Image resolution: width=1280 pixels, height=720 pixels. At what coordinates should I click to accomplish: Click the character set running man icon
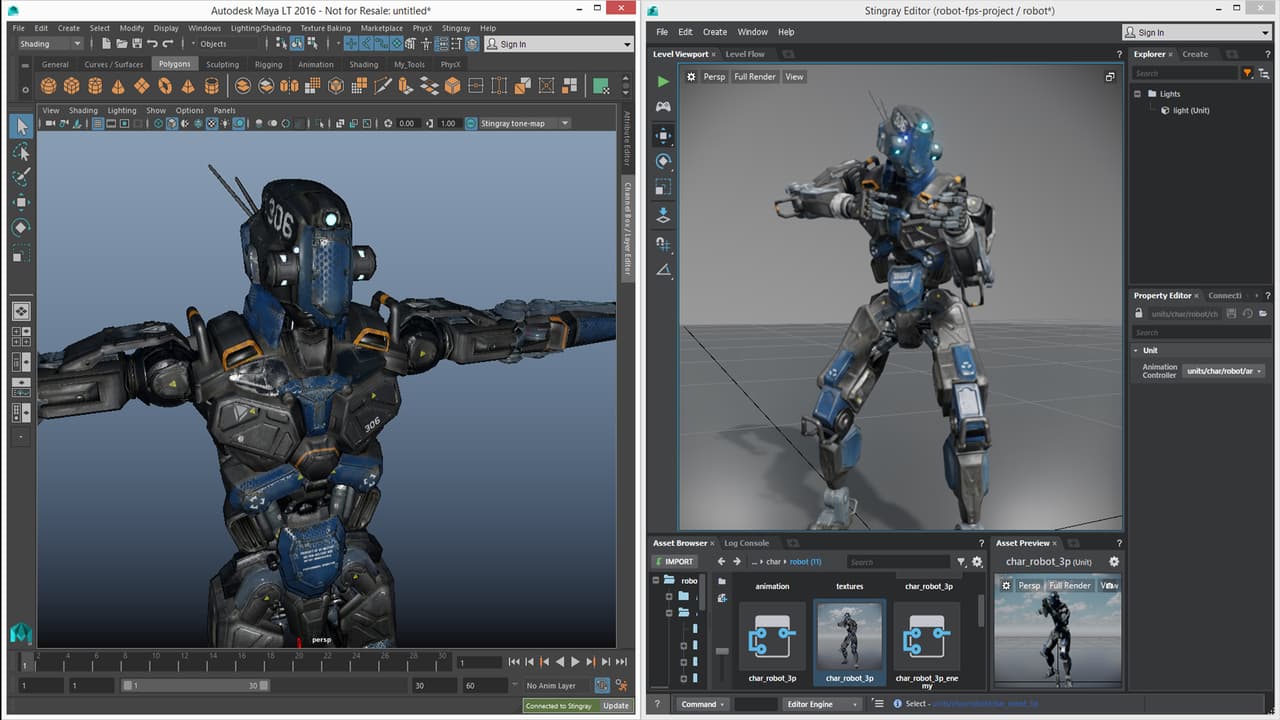(x=622, y=686)
